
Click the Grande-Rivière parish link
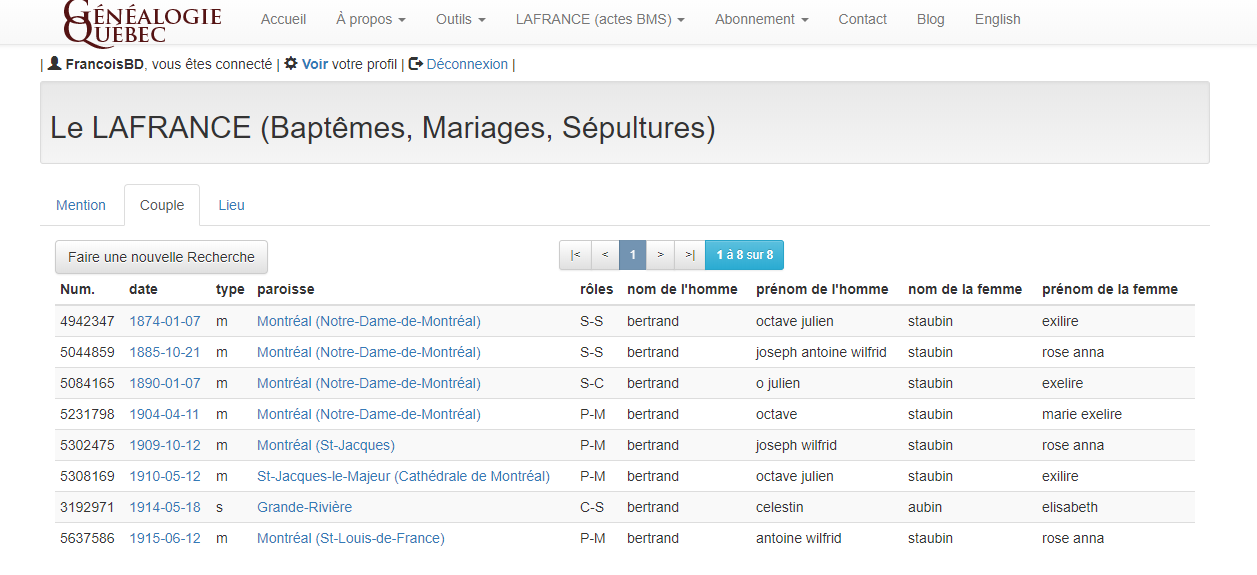point(305,507)
